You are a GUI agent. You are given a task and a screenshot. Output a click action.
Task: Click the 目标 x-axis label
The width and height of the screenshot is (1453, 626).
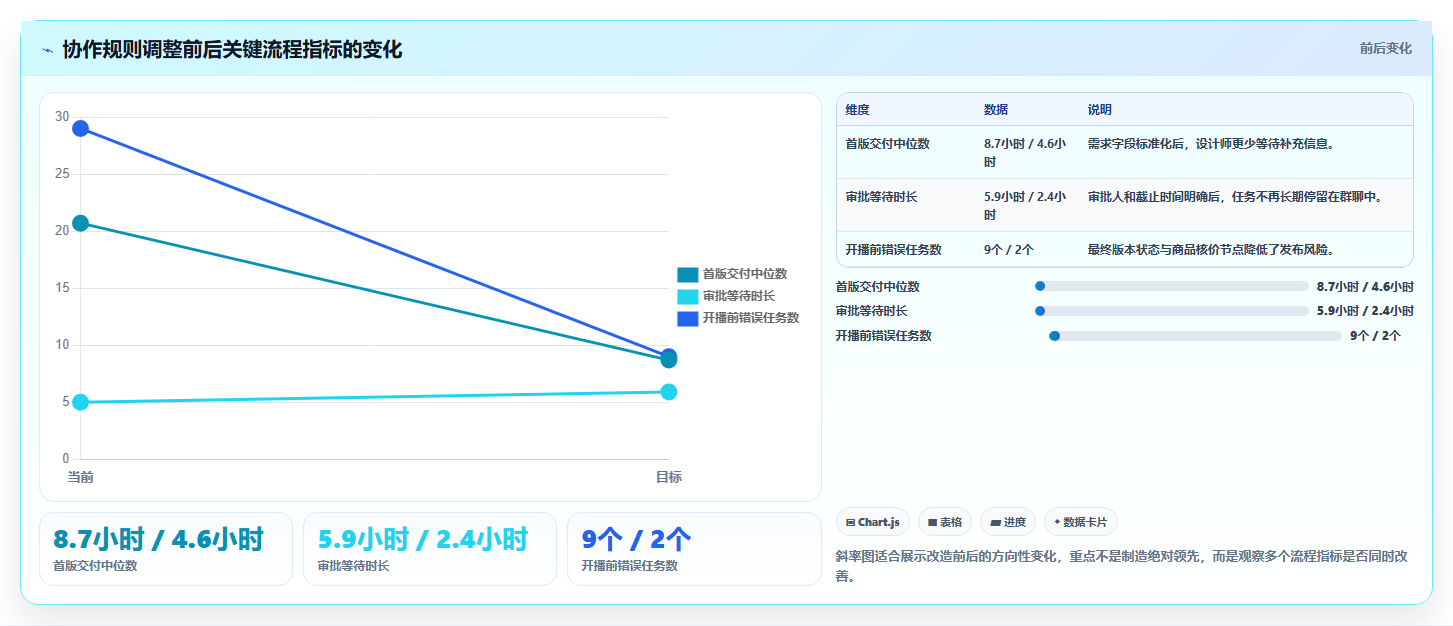coord(669,478)
